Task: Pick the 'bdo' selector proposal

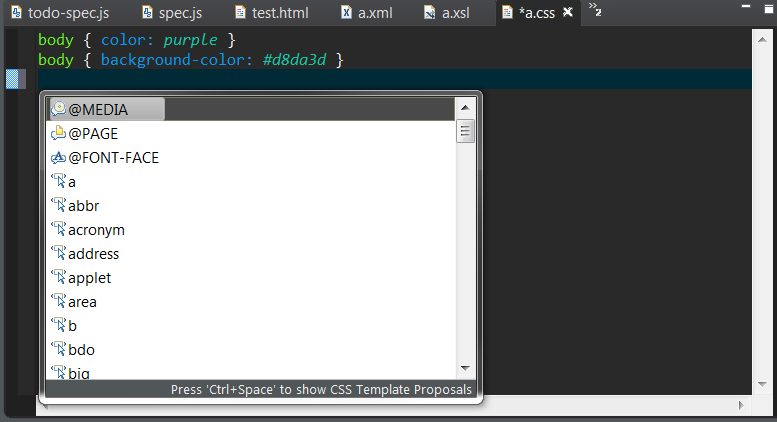Action: (250, 350)
